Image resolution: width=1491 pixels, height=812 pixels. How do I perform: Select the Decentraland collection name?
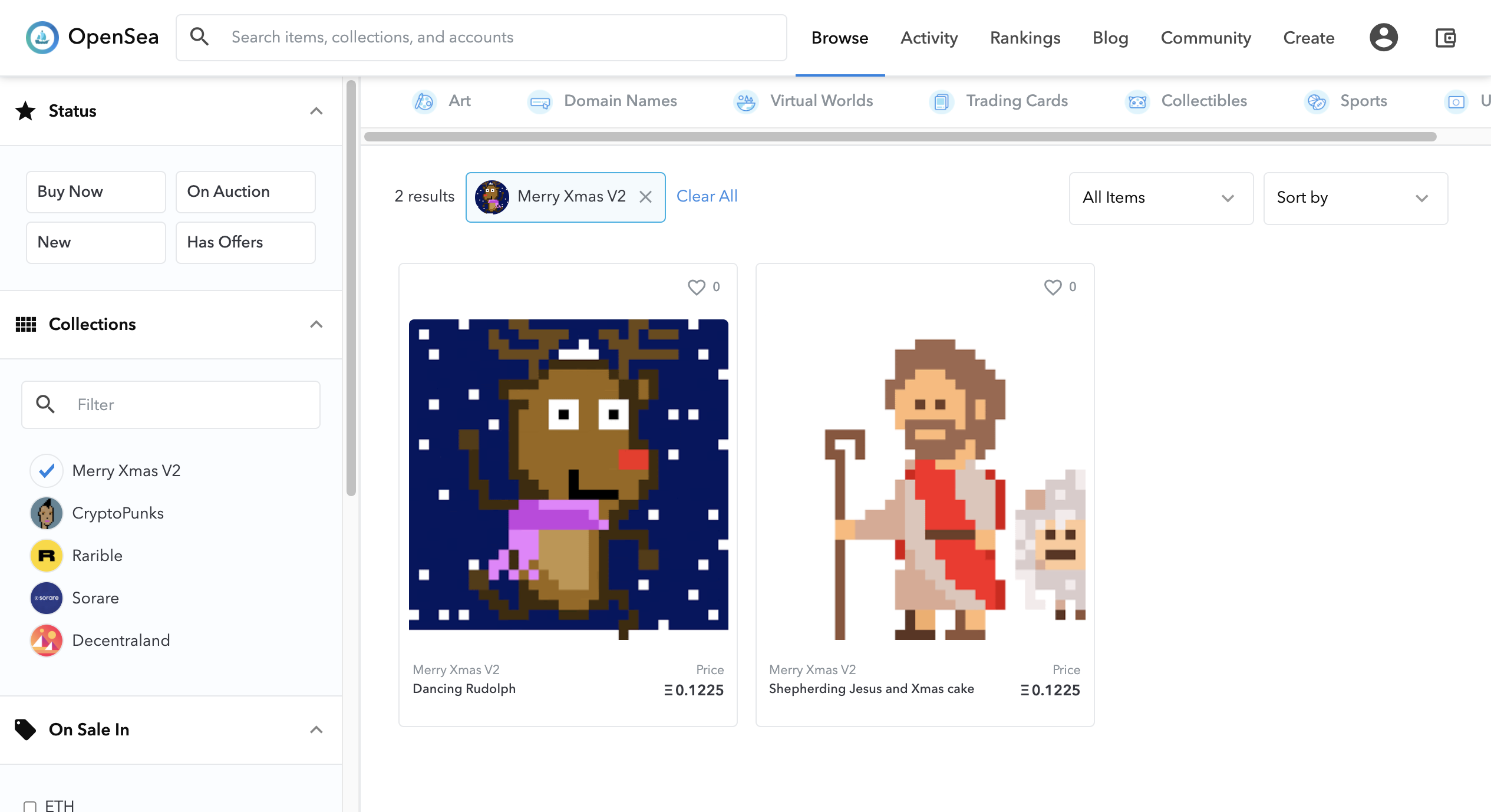click(121, 641)
